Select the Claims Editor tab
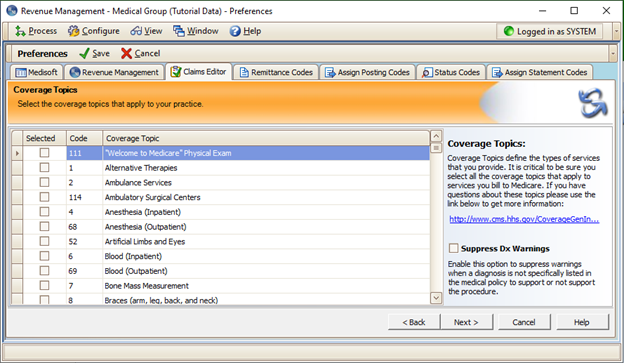The width and height of the screenshot is (624, 363). point(199,72)
